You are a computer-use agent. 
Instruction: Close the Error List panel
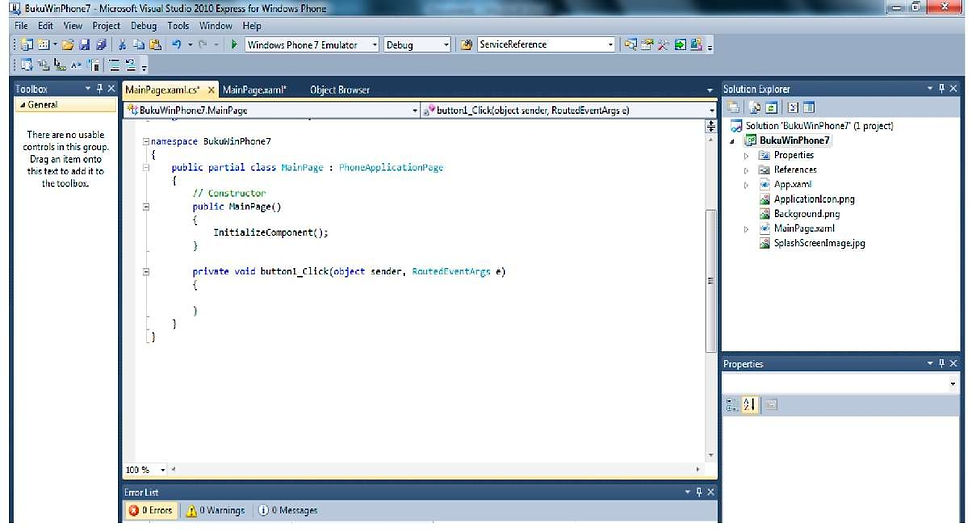[x=711, y=492]
